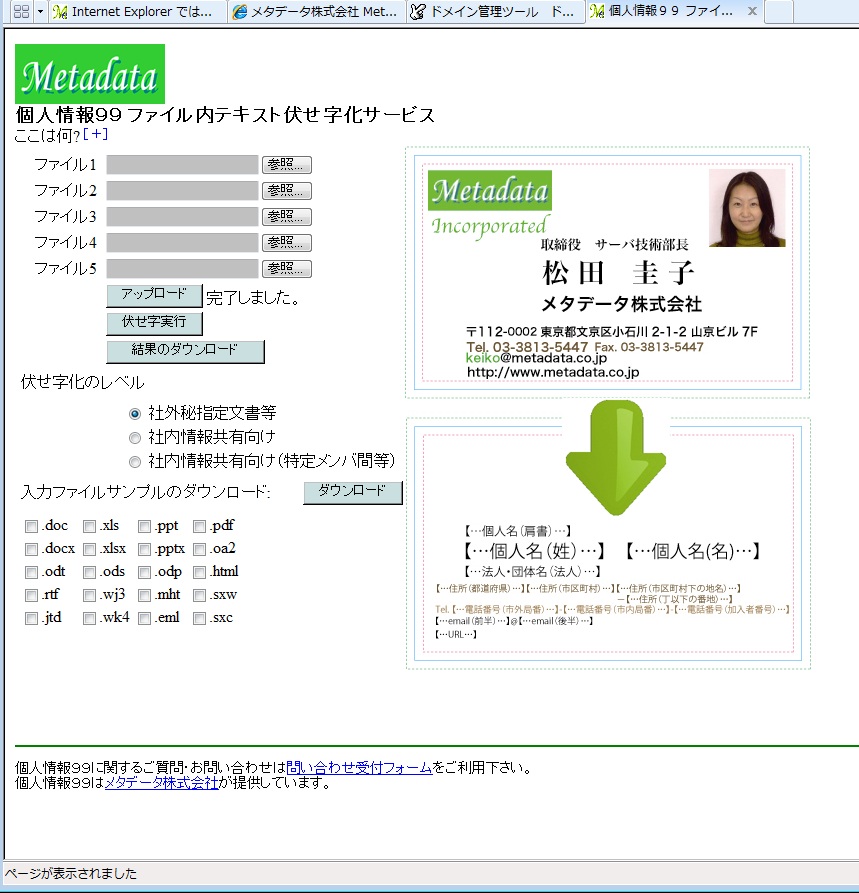Click the ファイル3 file path field
This screenshot has height=893, width=859.
pyautogui.click(x=182, y=217)
